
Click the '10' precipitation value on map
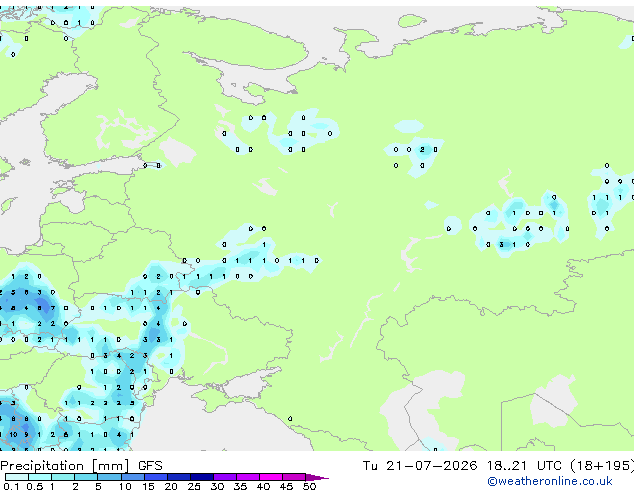[13, 435]
